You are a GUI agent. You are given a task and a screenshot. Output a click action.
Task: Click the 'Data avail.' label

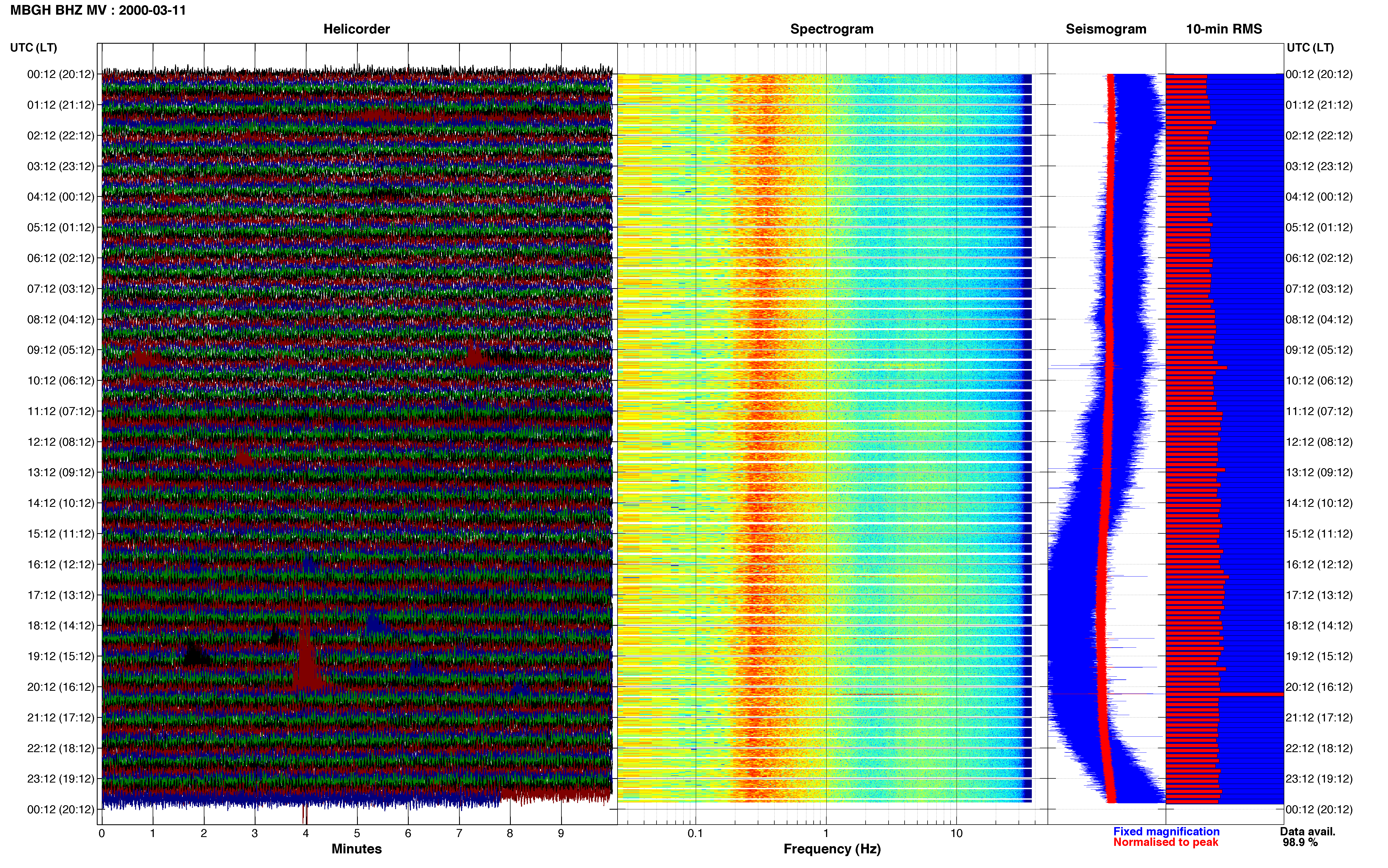(x=1308, y=831)
